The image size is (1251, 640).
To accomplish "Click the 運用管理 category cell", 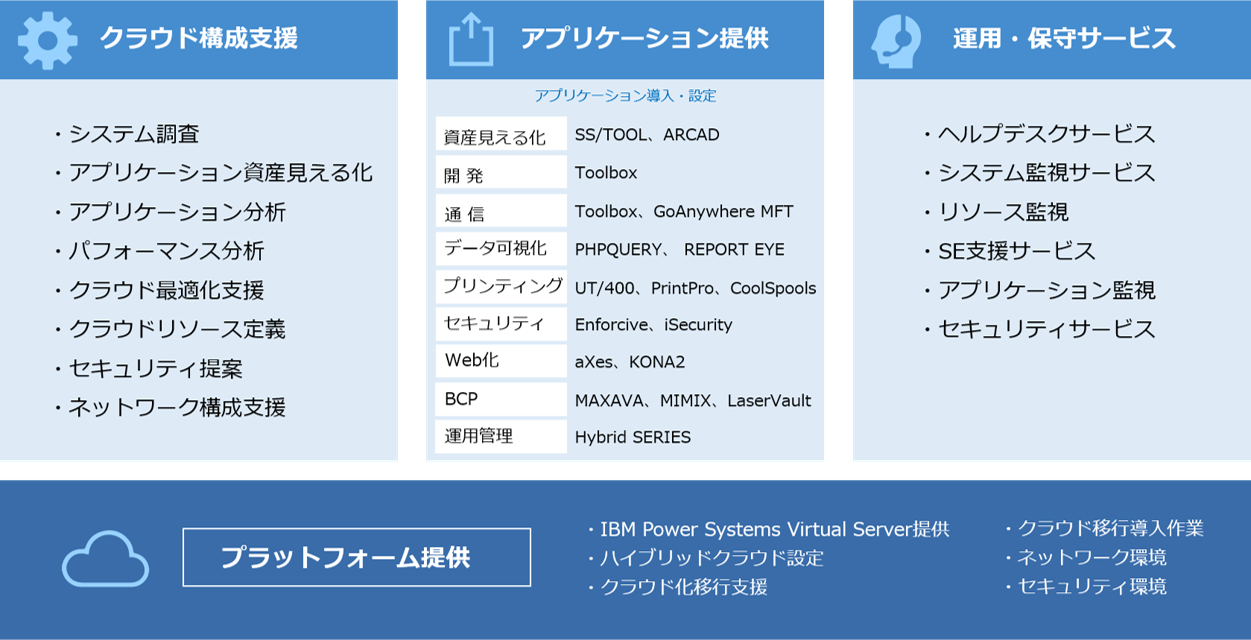I will [501, 437].
